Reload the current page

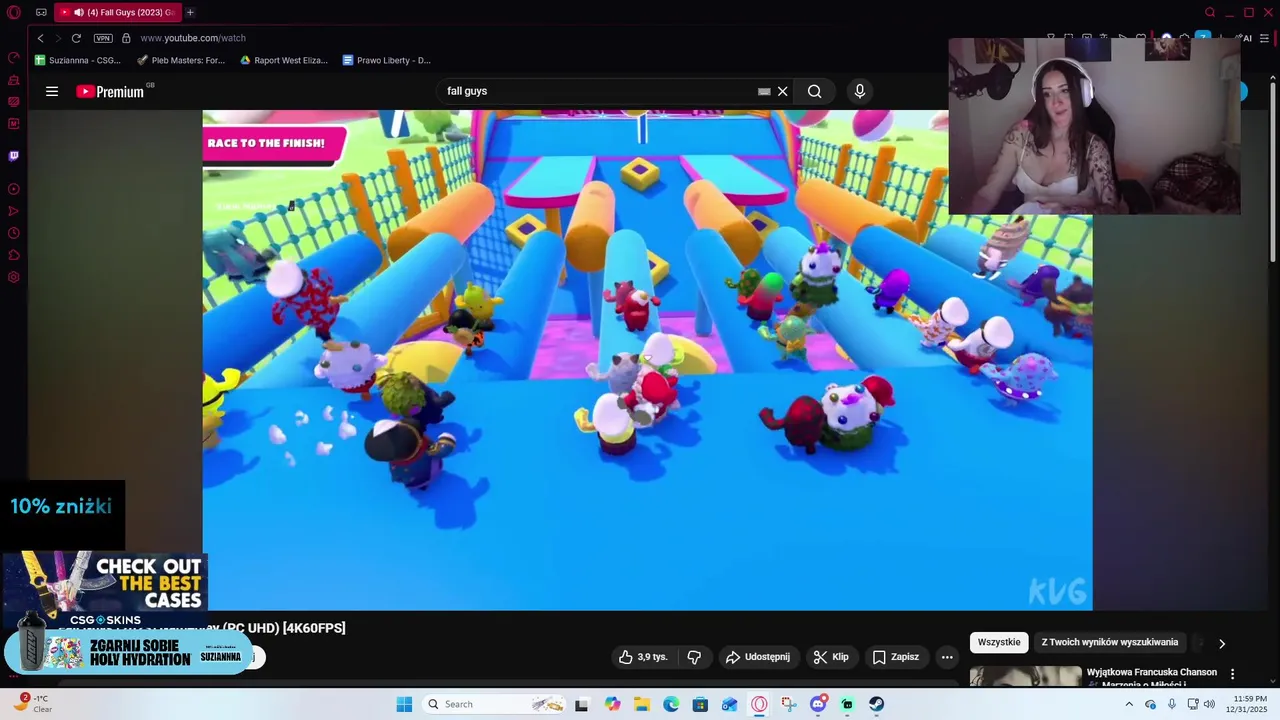tap(76, 38)
